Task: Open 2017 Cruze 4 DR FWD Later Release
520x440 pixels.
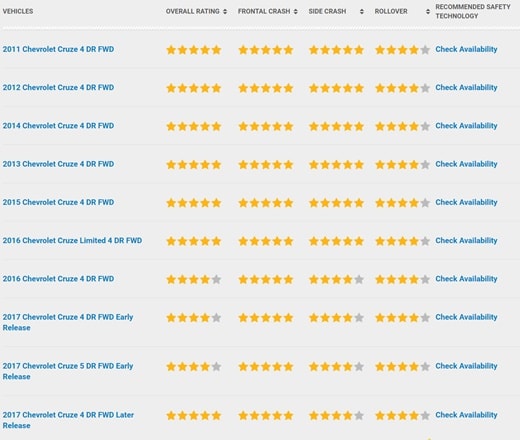Action: [x=68, y=420]
